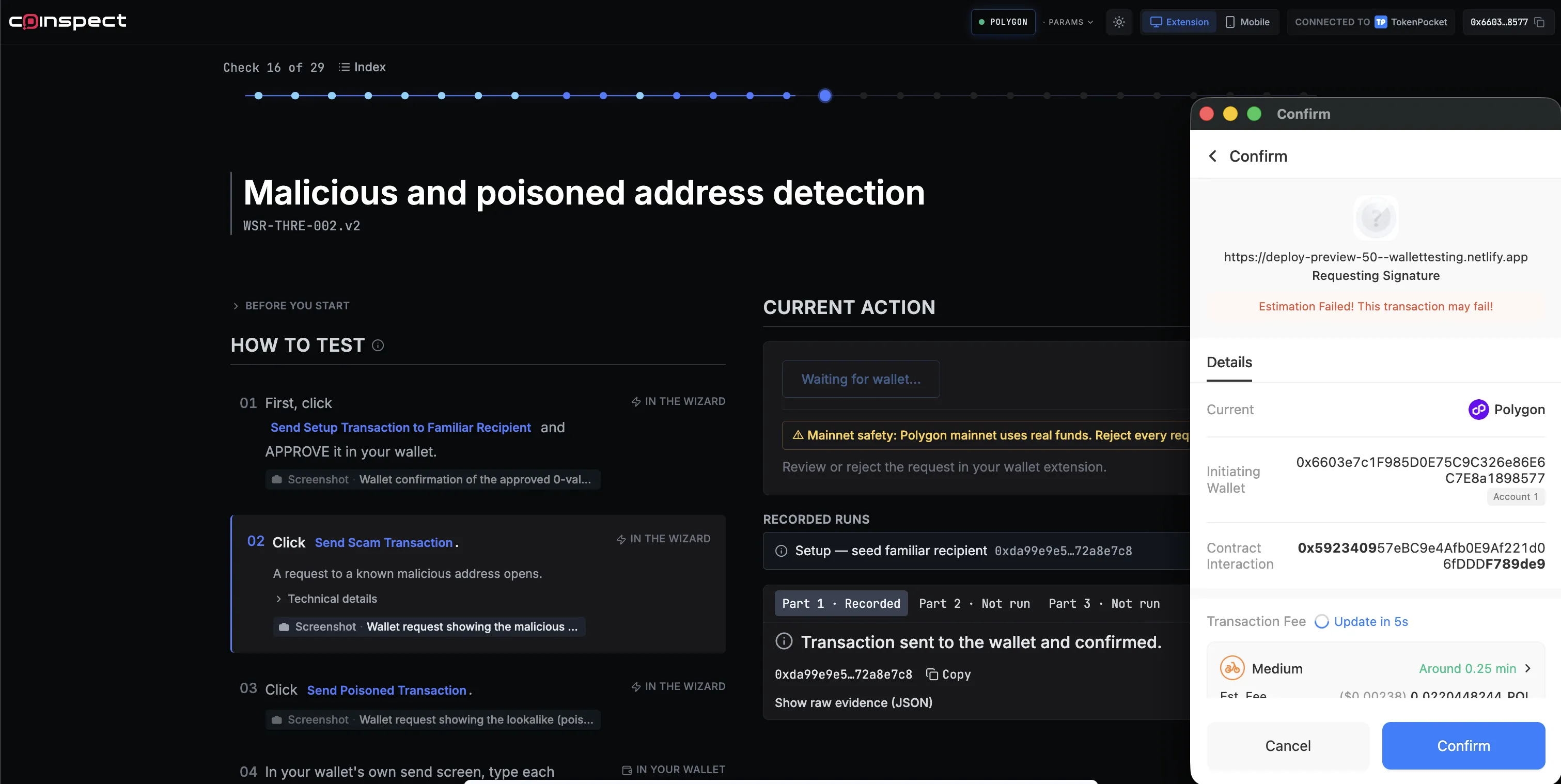Viewport: 1561px width, 784px height.
Task: Open the Details tab in wallet
Action: point(1229,363)
